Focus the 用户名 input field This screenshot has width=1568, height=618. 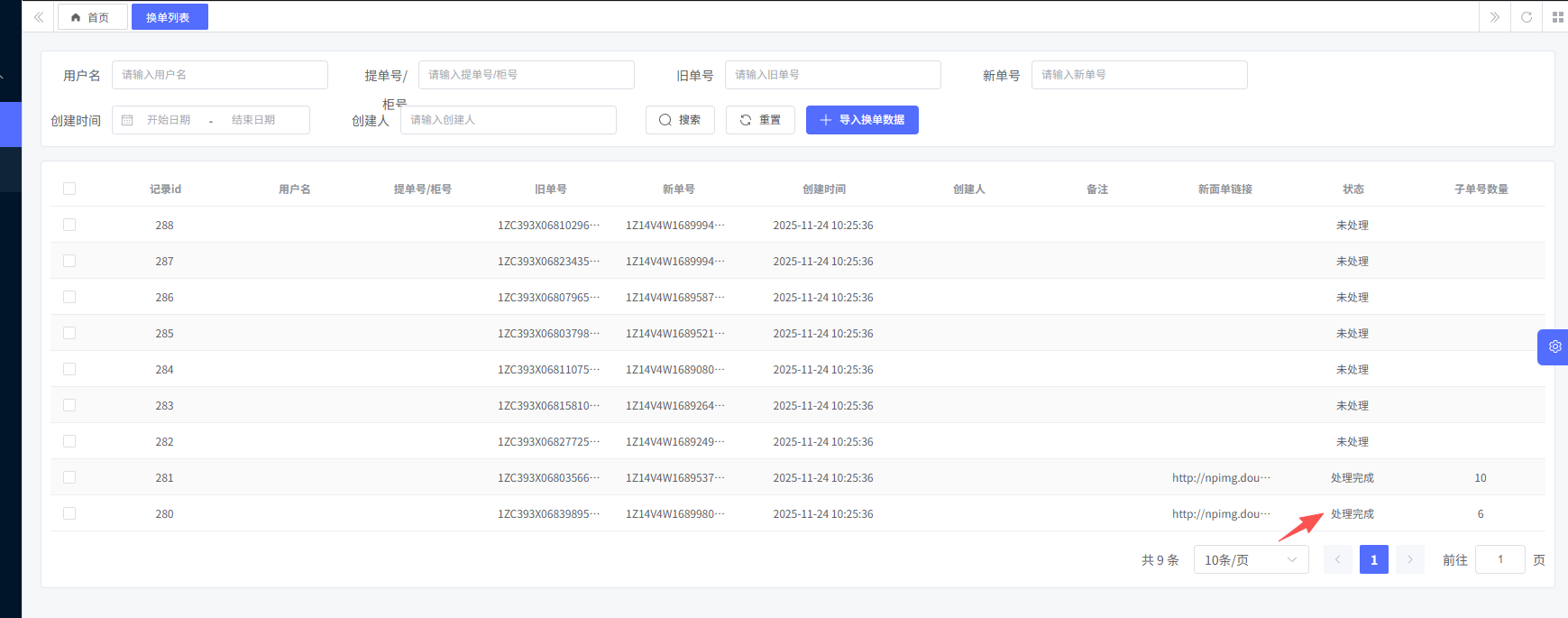coord(219,75)
